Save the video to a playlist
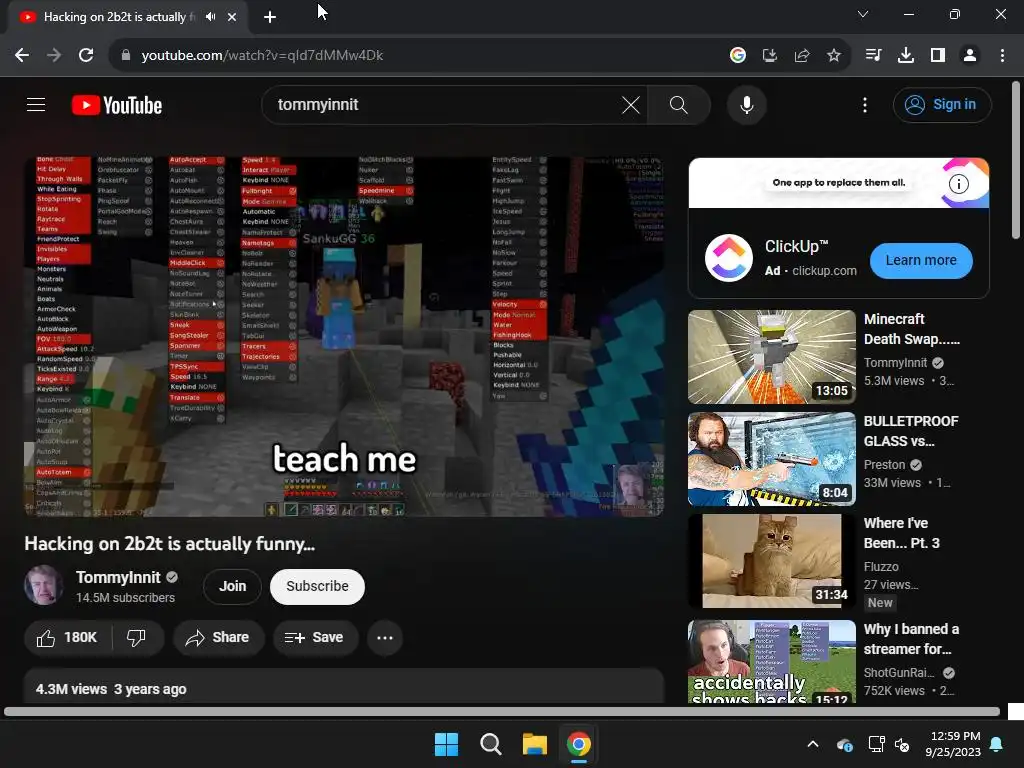 coord(315,637)
